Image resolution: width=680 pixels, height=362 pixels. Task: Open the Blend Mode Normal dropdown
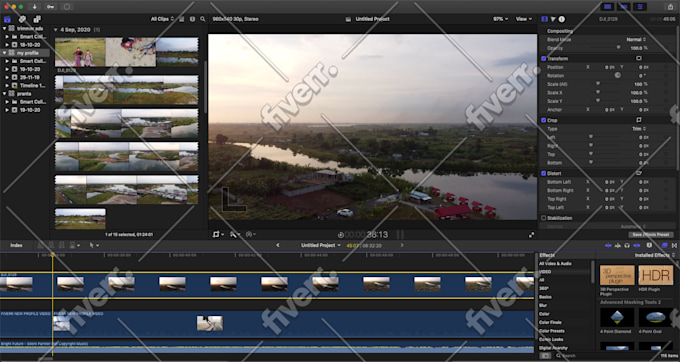click(636, 39)
